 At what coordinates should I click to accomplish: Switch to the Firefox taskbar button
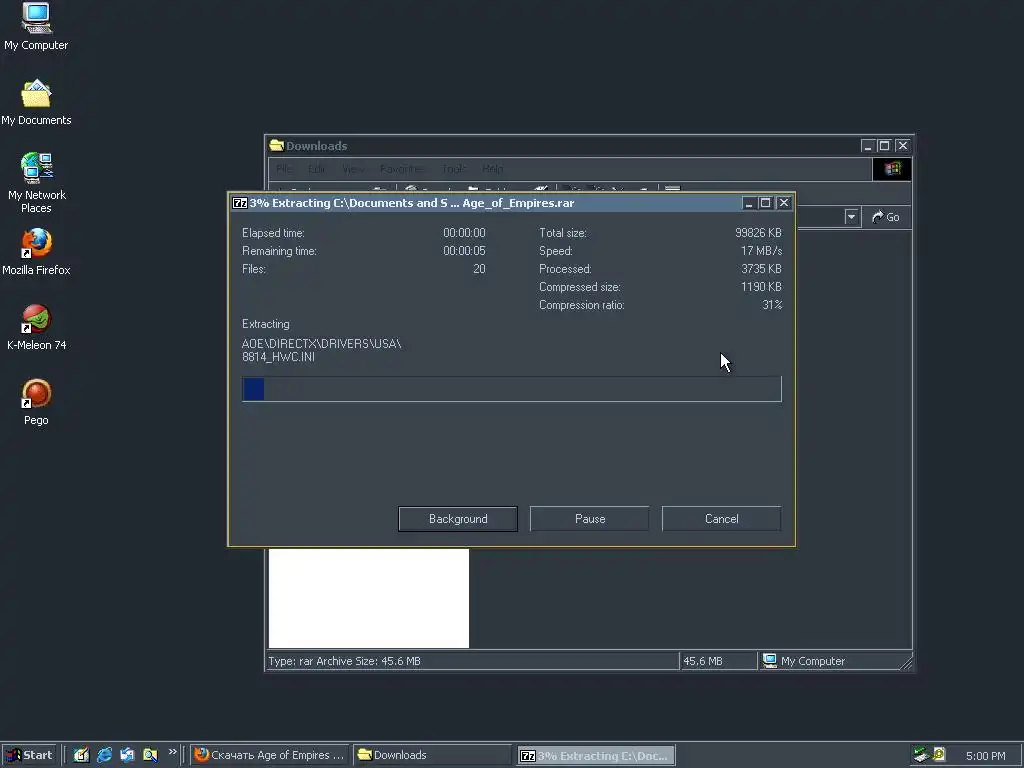(x=270, y=755)
